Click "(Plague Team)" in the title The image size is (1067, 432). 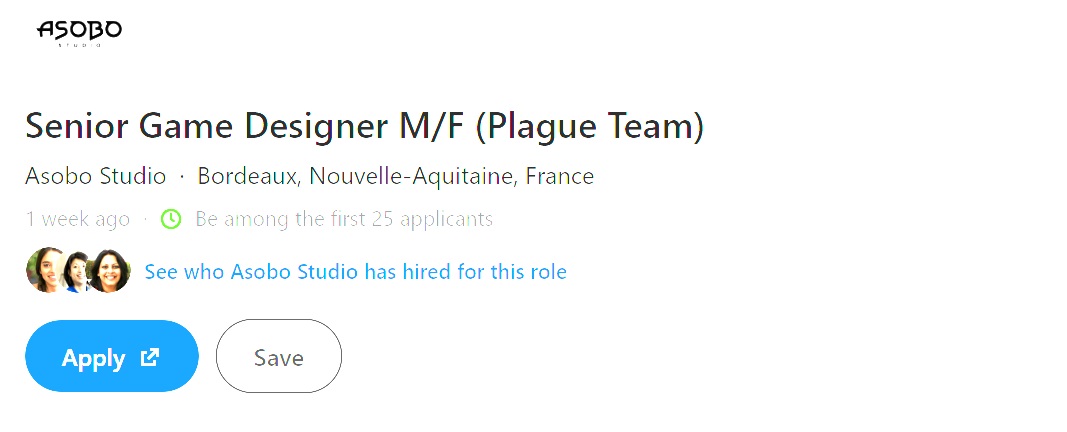coord(591,127)
